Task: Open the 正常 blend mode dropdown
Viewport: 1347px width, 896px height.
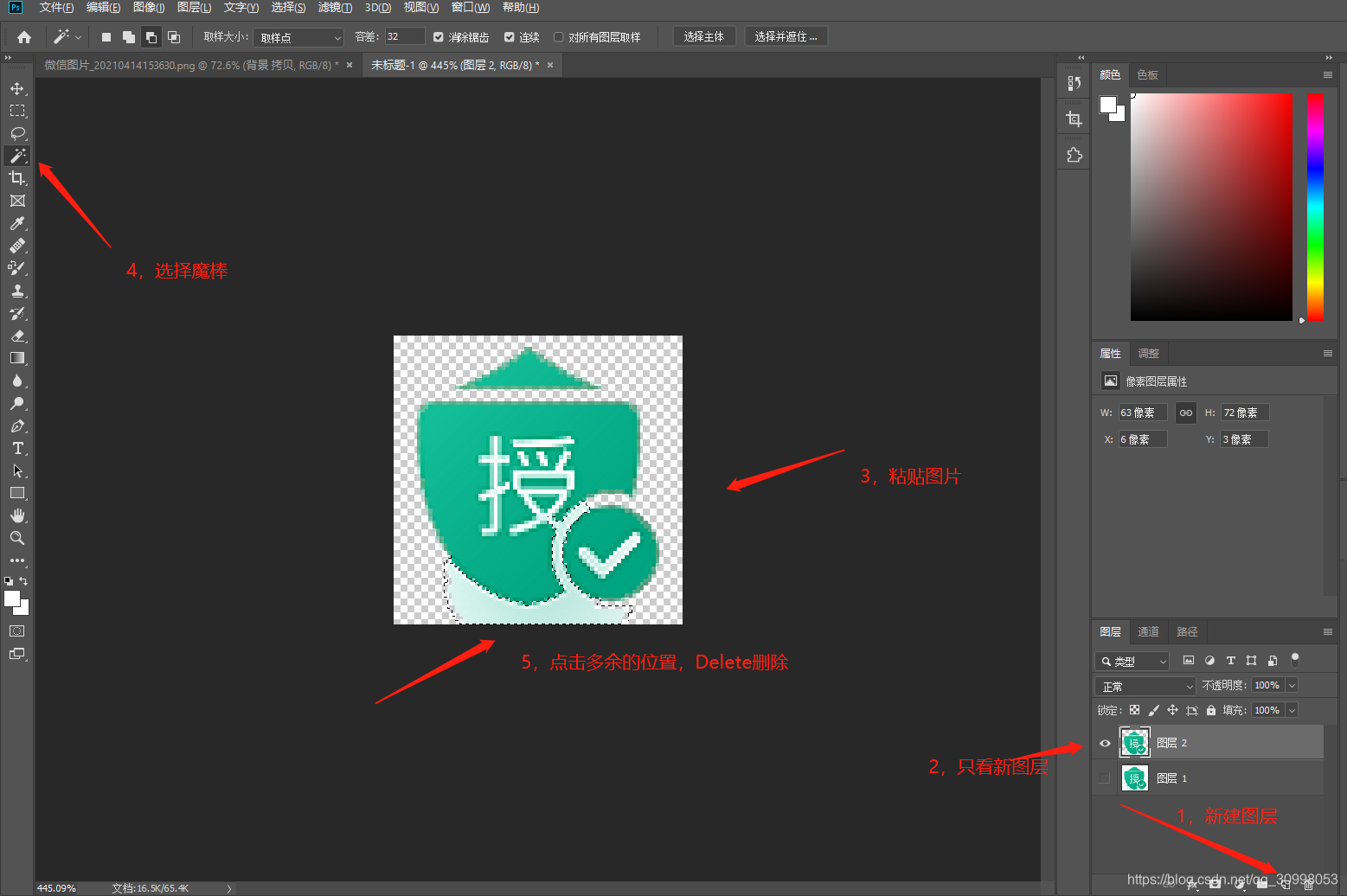Action: 1145,686
